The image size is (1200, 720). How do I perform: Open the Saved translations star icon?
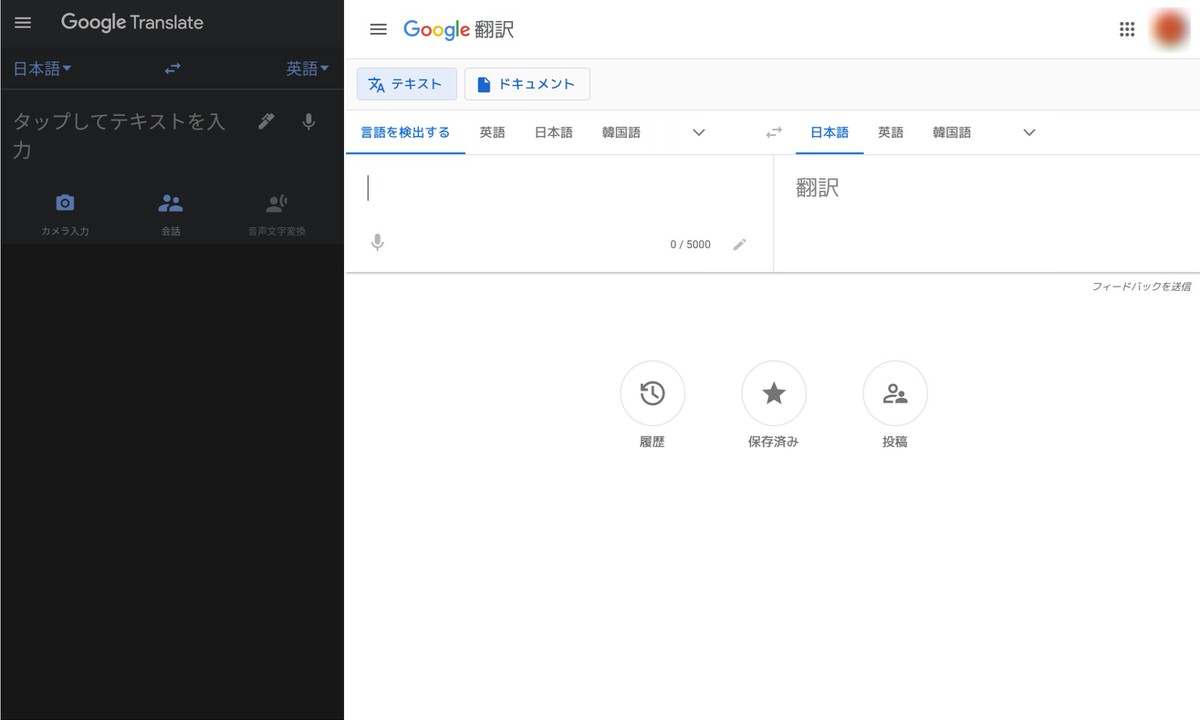(773, 392)
